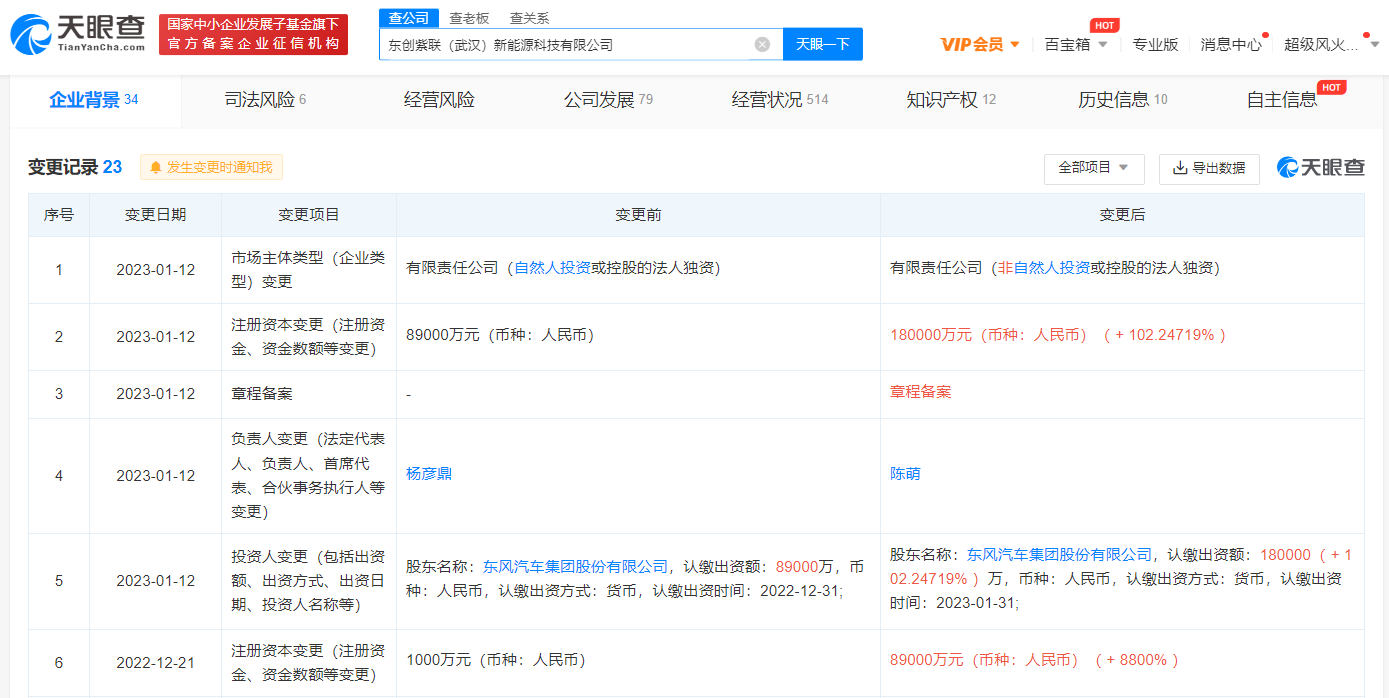Screen dimensions: 1389x698
Task: Go to 专业版
Action: (x=1155, y=44)
